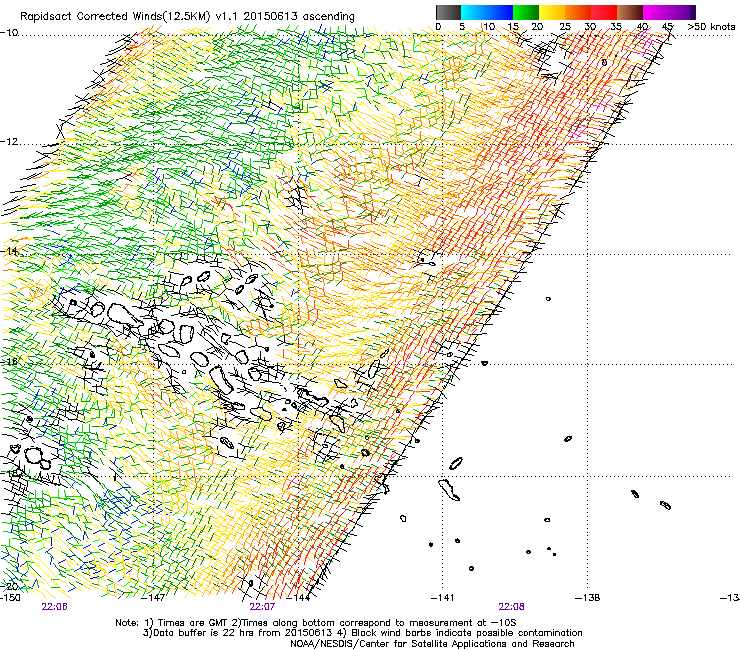Click the legend scale number '20'
Viewport: 740px width, 650px height.
(537, 27)
